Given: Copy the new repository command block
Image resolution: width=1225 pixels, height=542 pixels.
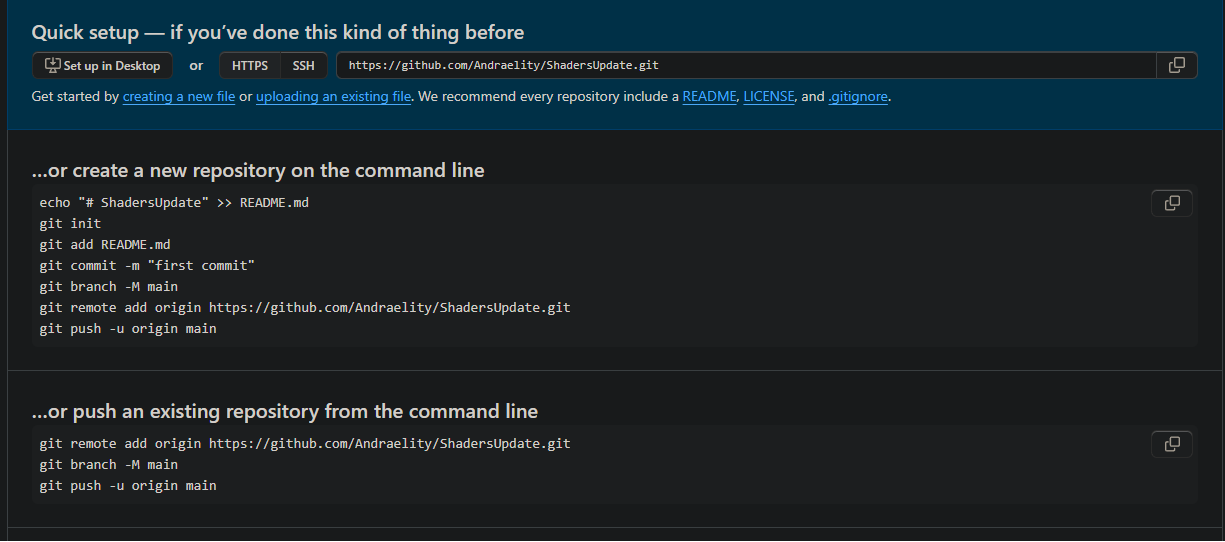Looking at the screenshot, I should (x=1172, y=203).
